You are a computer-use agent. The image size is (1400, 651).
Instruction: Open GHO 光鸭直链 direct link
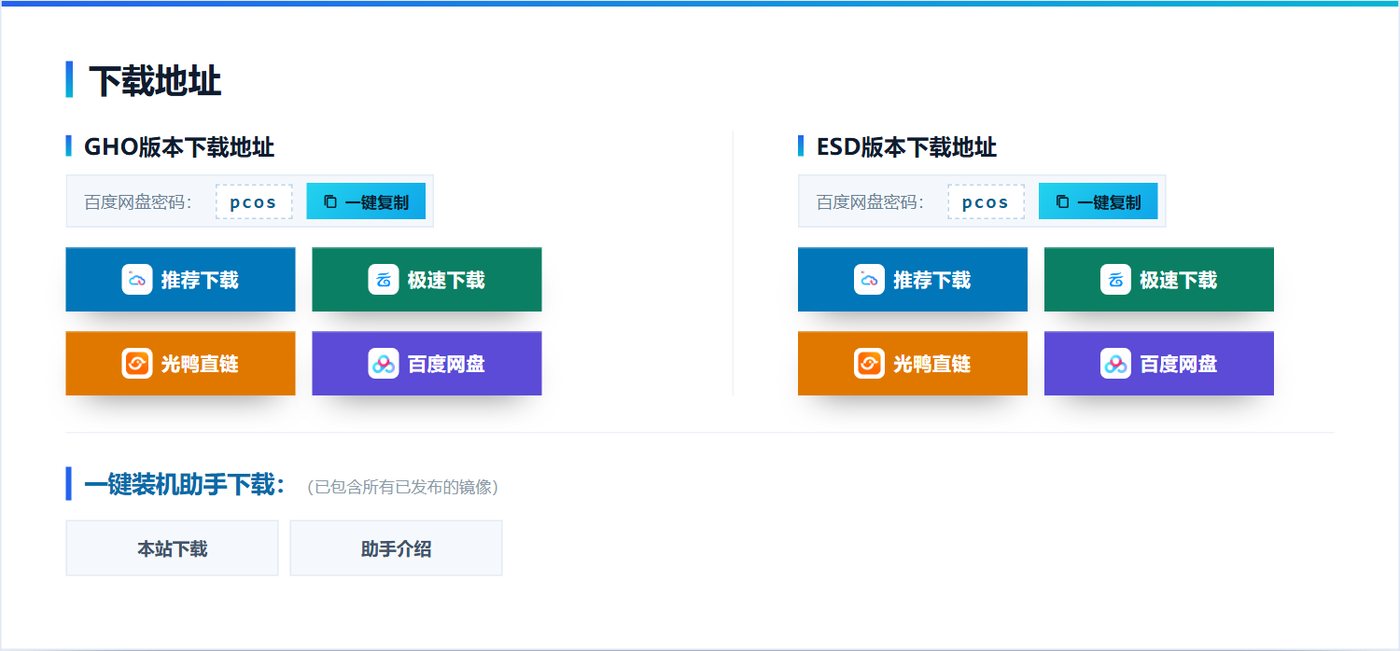(180, 364)
